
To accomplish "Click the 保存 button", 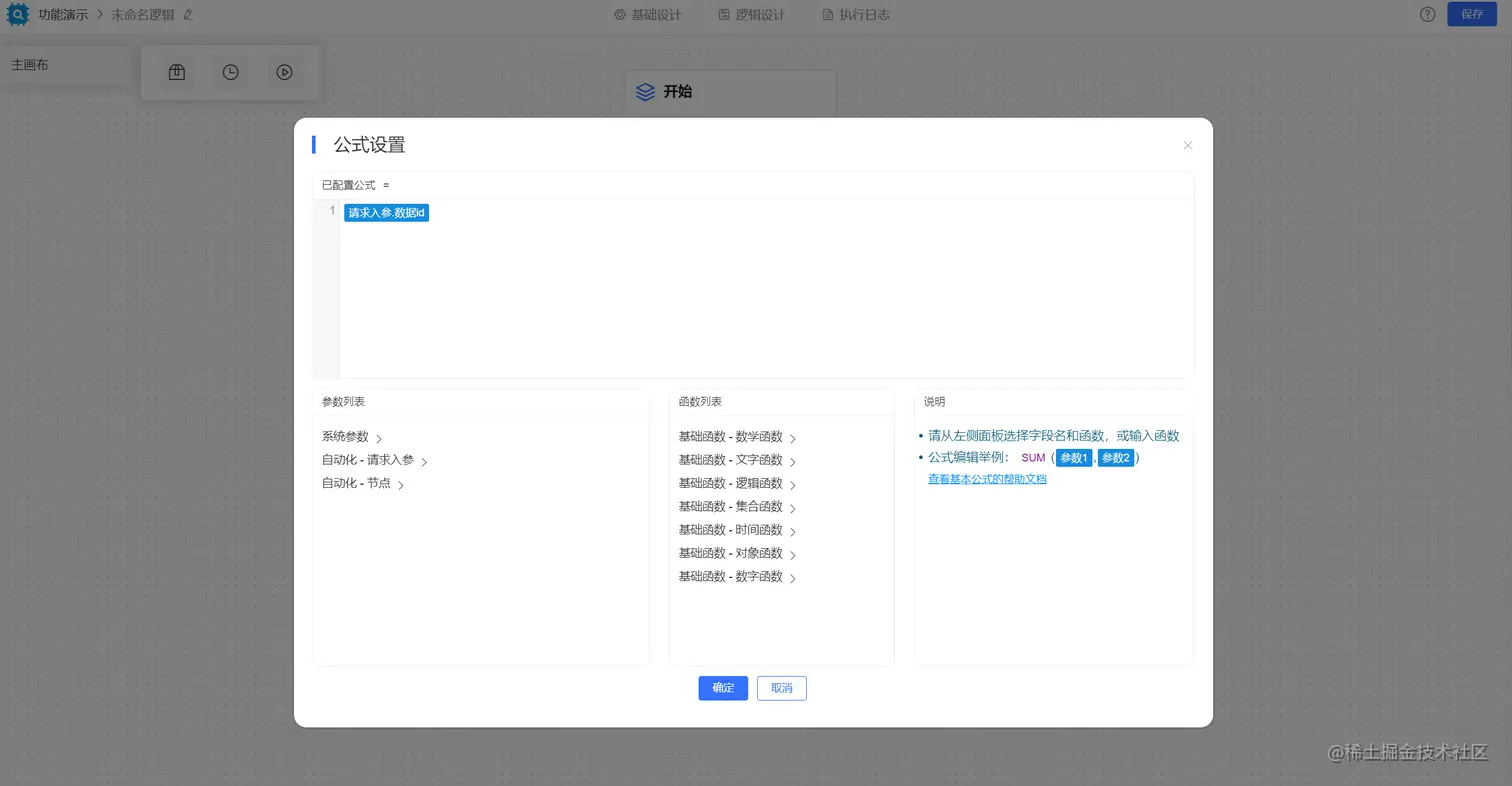I will (x=1472, y=14).
